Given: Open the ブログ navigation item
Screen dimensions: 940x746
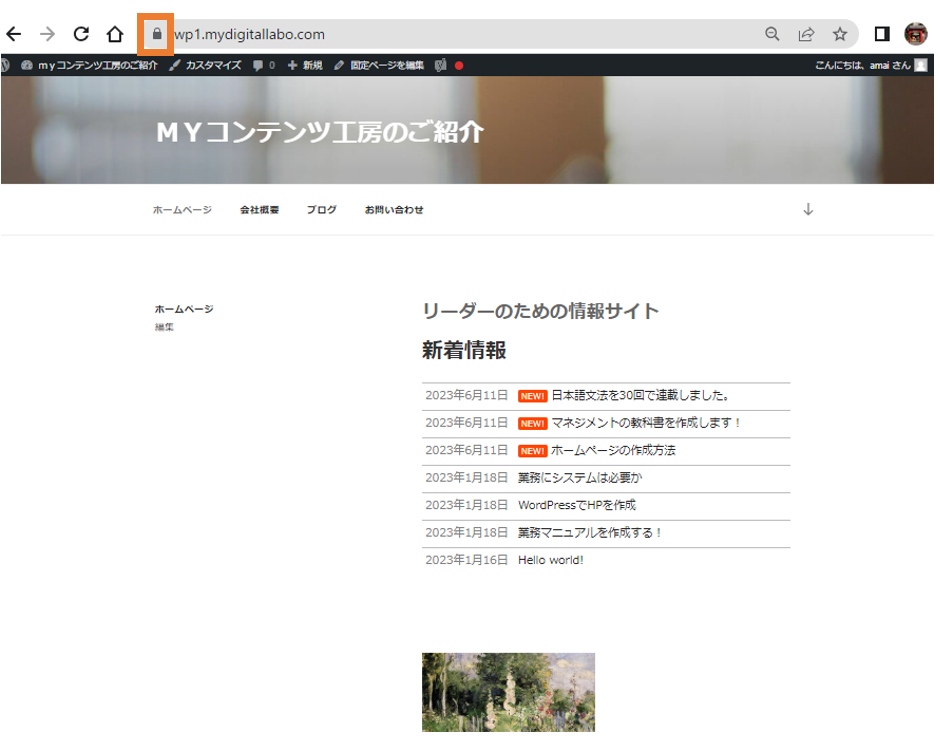Looking at the screenshot, I should (321, 210).
